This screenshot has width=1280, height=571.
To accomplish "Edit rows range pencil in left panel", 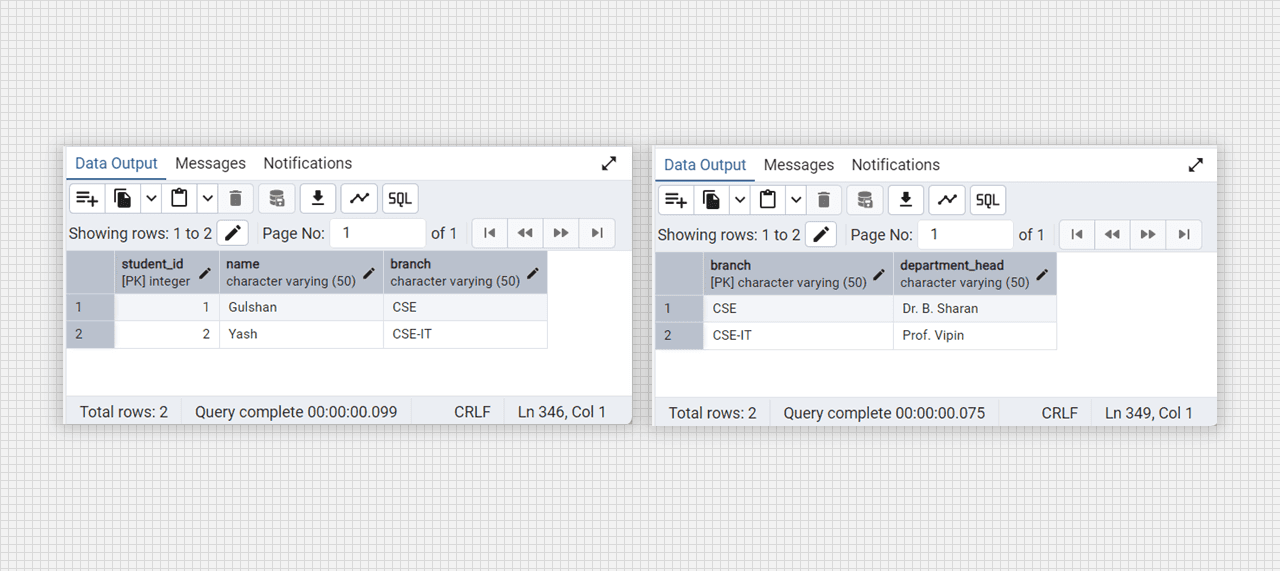I will (233, 233).
